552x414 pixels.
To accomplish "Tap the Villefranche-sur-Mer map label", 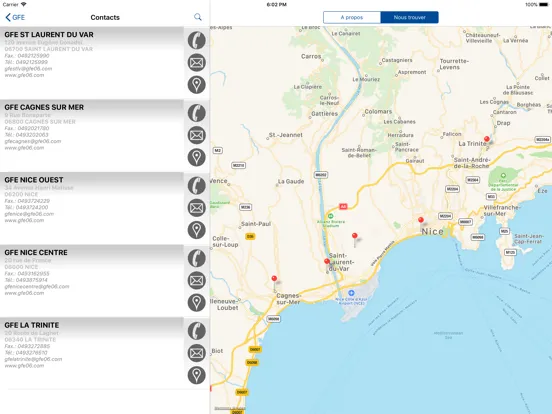I will tap(501, 211).
